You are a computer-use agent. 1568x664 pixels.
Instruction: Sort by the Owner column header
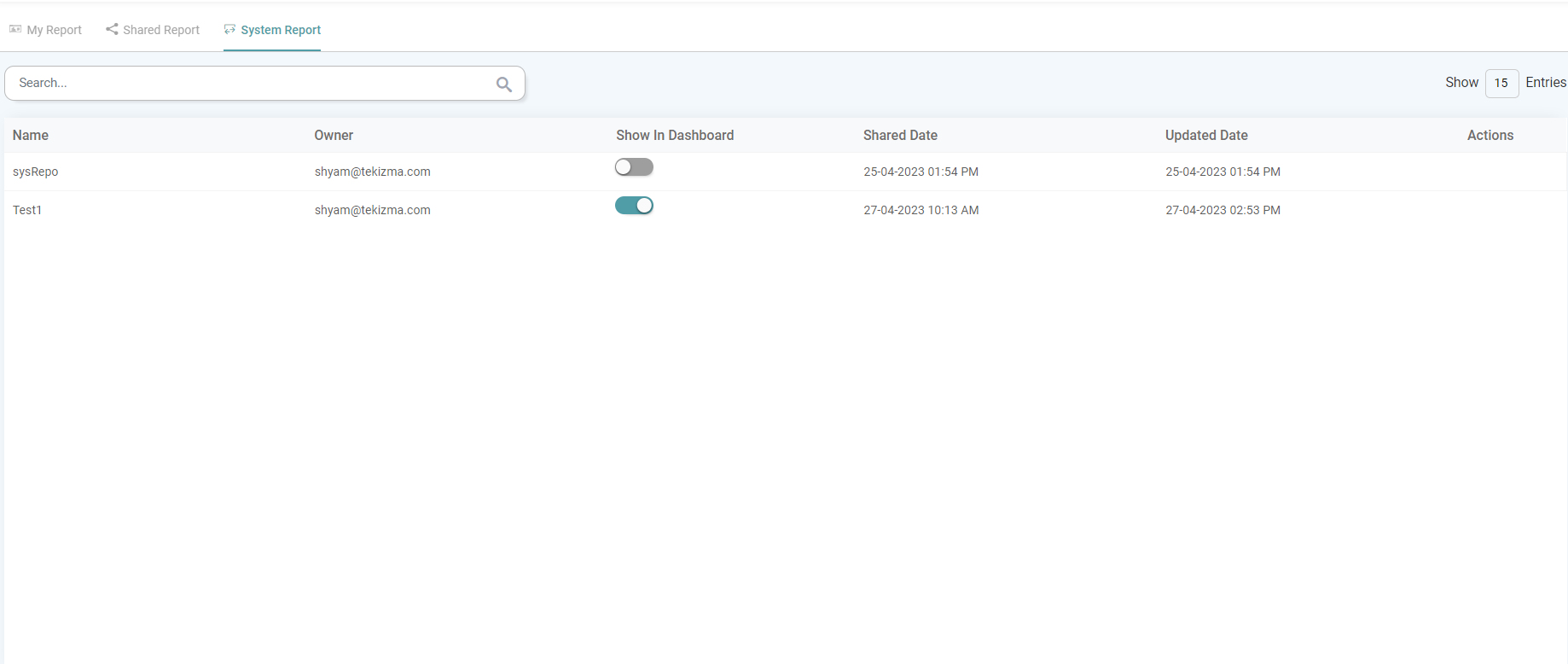(x=334, y=135)
